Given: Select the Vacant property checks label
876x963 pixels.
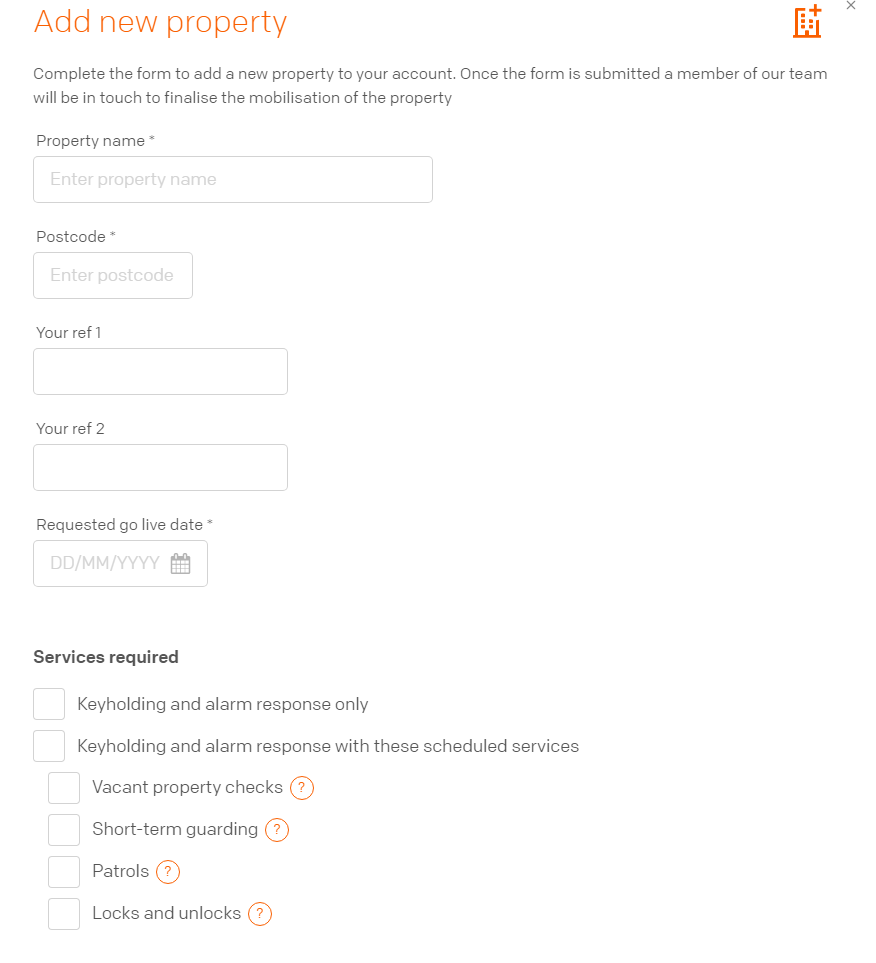Looking at the screenshot, I should [187, 787].
